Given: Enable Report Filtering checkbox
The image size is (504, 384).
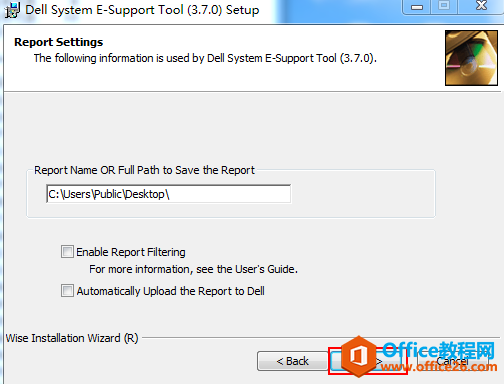Looking at the screenshot, I should coord(67,252).
